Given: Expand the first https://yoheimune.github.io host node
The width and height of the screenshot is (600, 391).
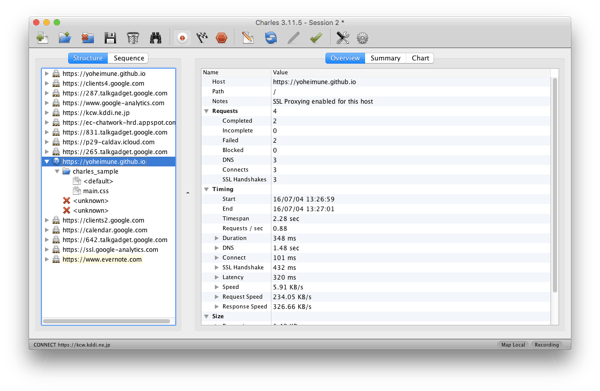Looking at the screenshot, I should coord(47,73).
